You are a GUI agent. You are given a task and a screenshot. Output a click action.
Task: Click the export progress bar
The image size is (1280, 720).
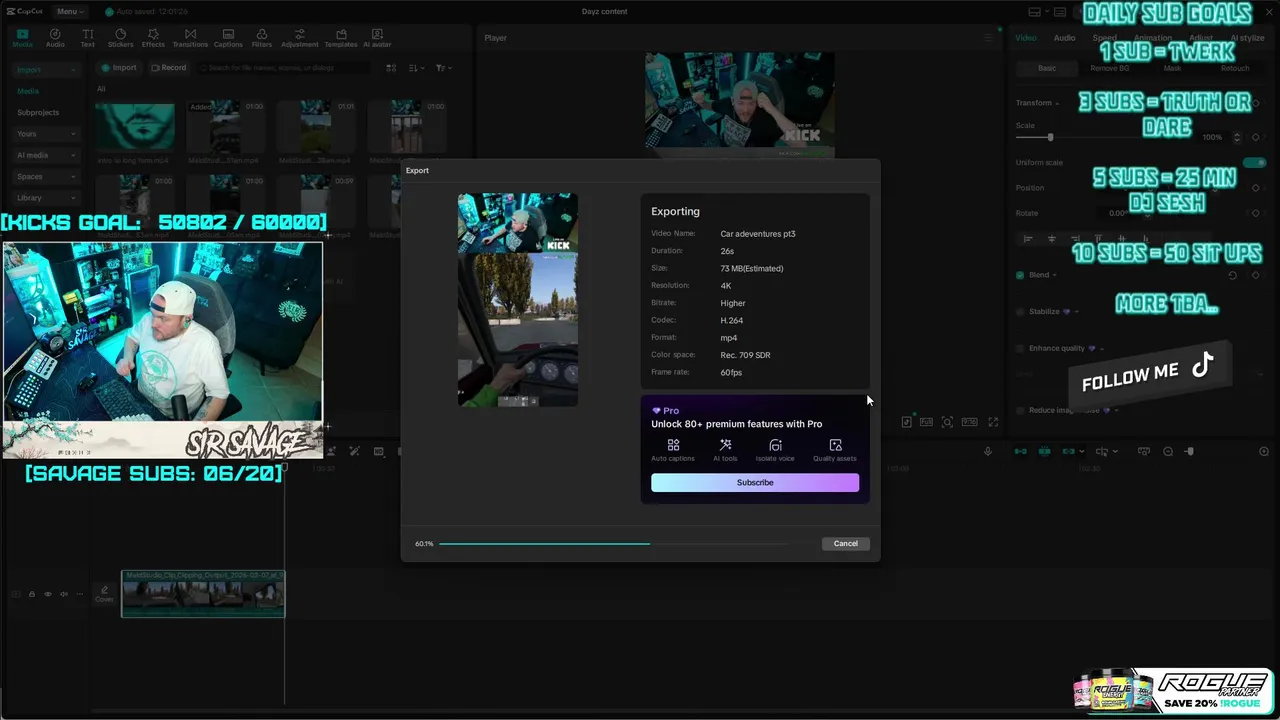[613, 543]
